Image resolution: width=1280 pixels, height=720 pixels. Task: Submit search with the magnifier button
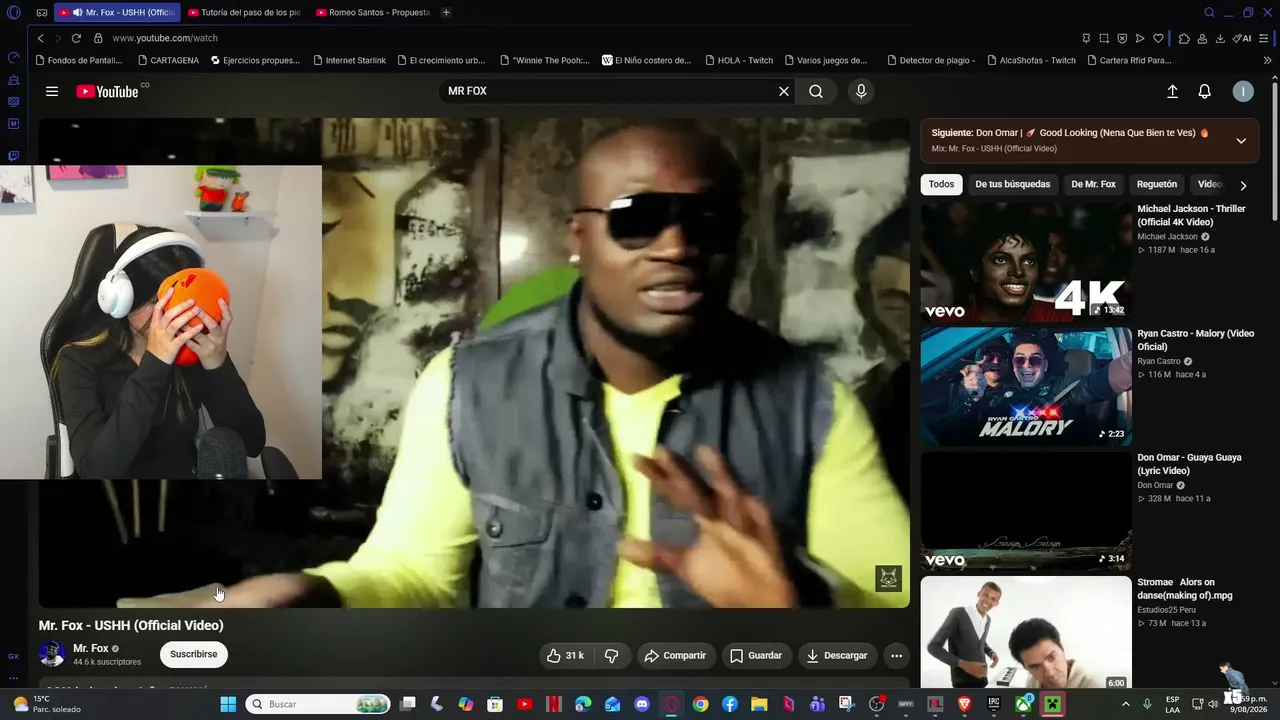coord(816,91)
